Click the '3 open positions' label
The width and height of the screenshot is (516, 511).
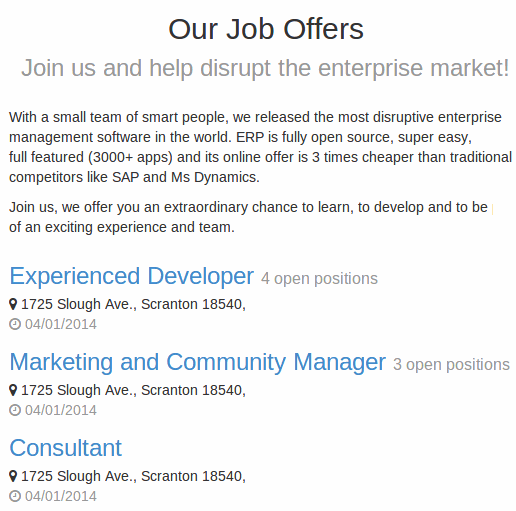pyautogui.click(x=451, y=365)
